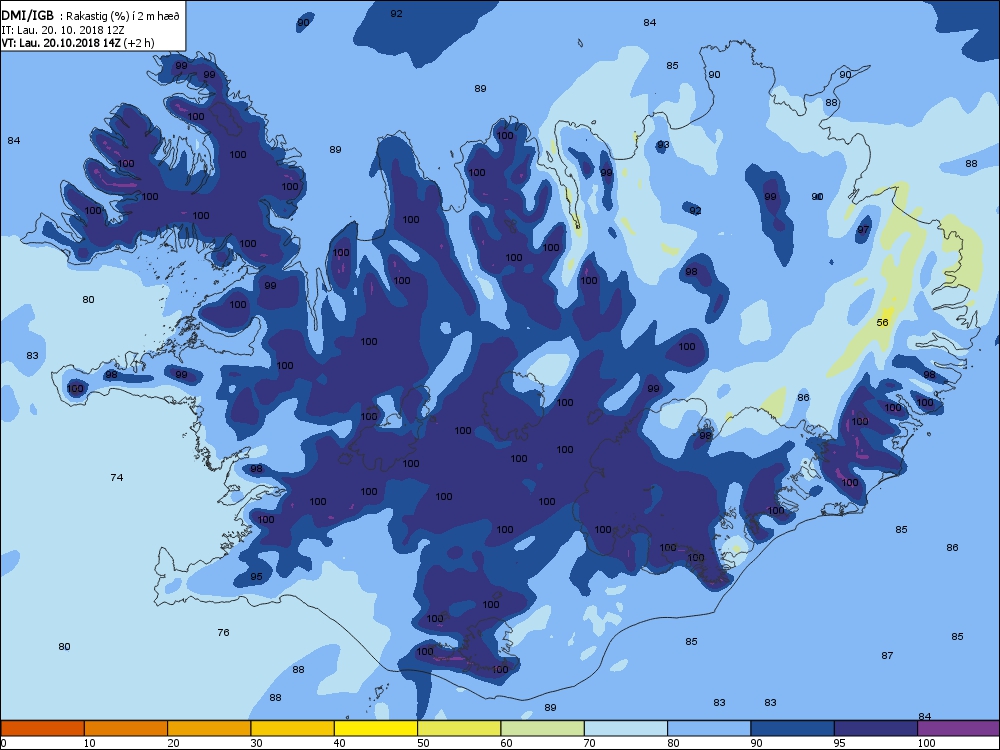Click the 76 humidity value on the map

coord(223,633)
